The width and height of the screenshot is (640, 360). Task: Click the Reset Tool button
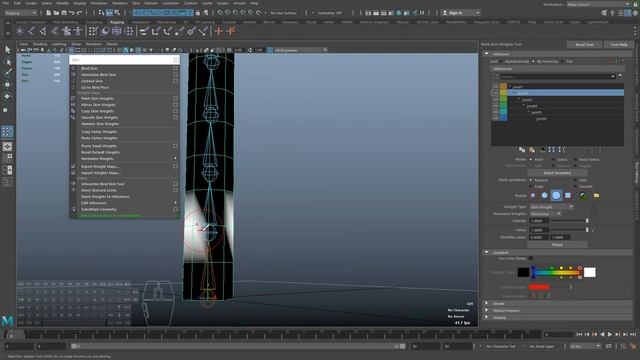point(584,44)
